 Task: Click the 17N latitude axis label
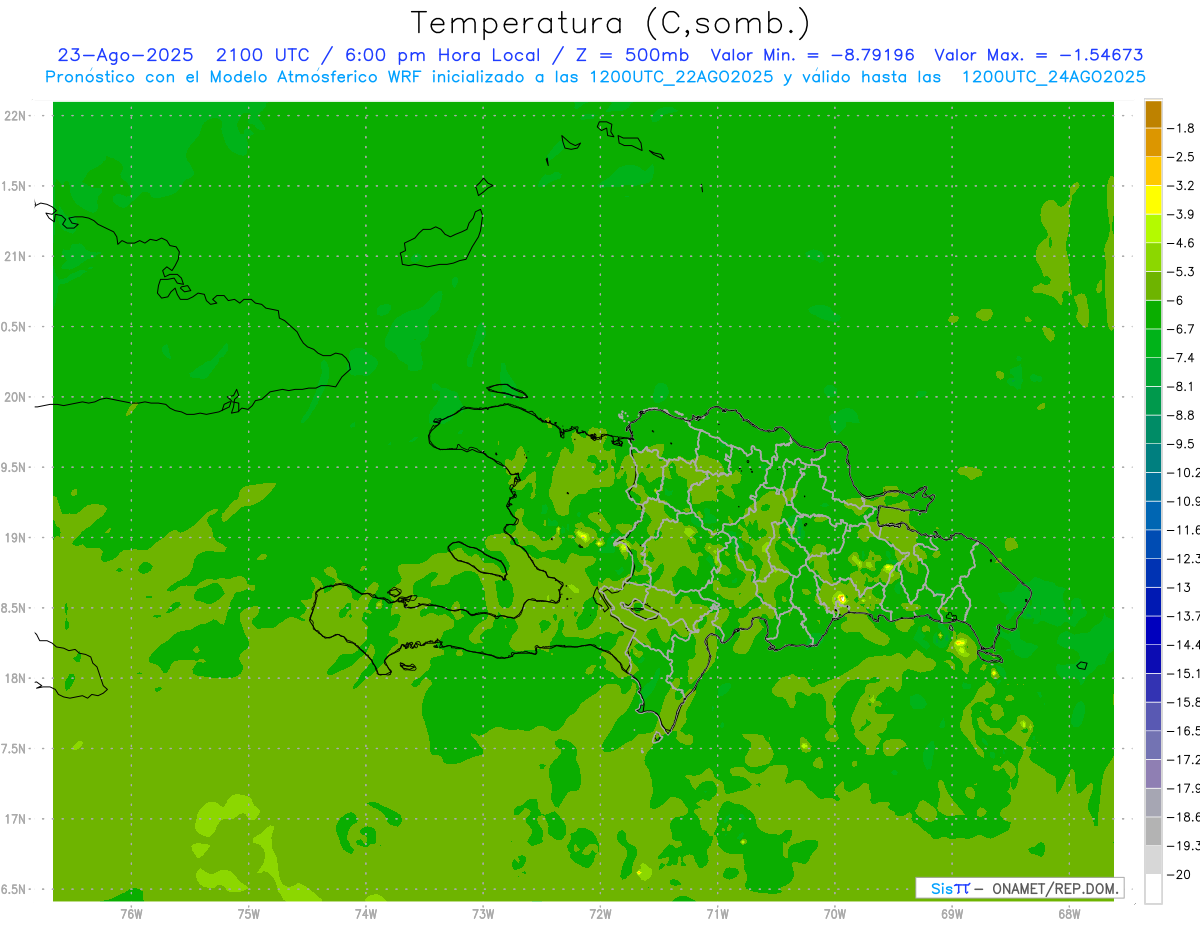click(16, 819)
